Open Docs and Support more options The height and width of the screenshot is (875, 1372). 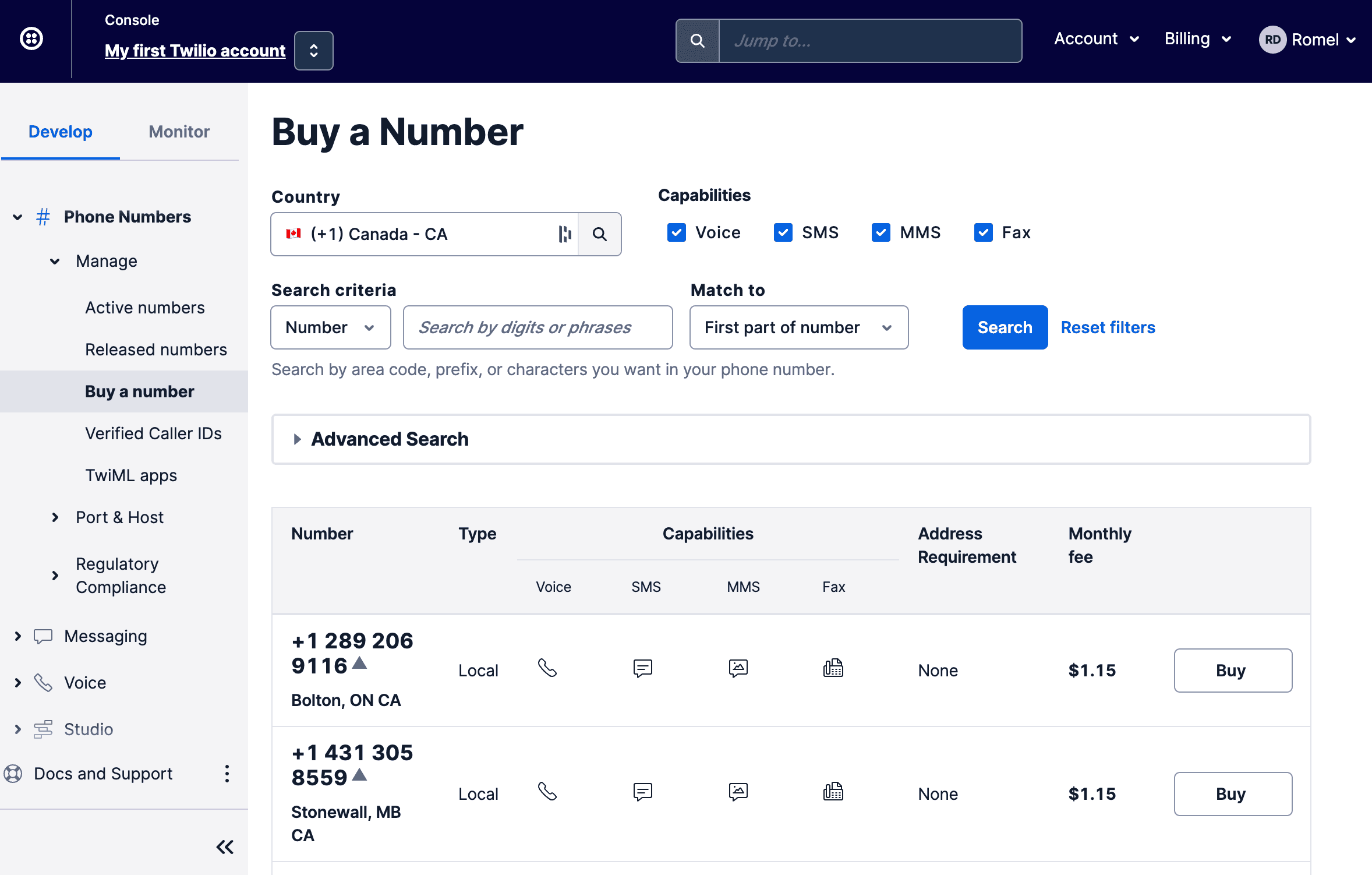click(x=227, y=774)
